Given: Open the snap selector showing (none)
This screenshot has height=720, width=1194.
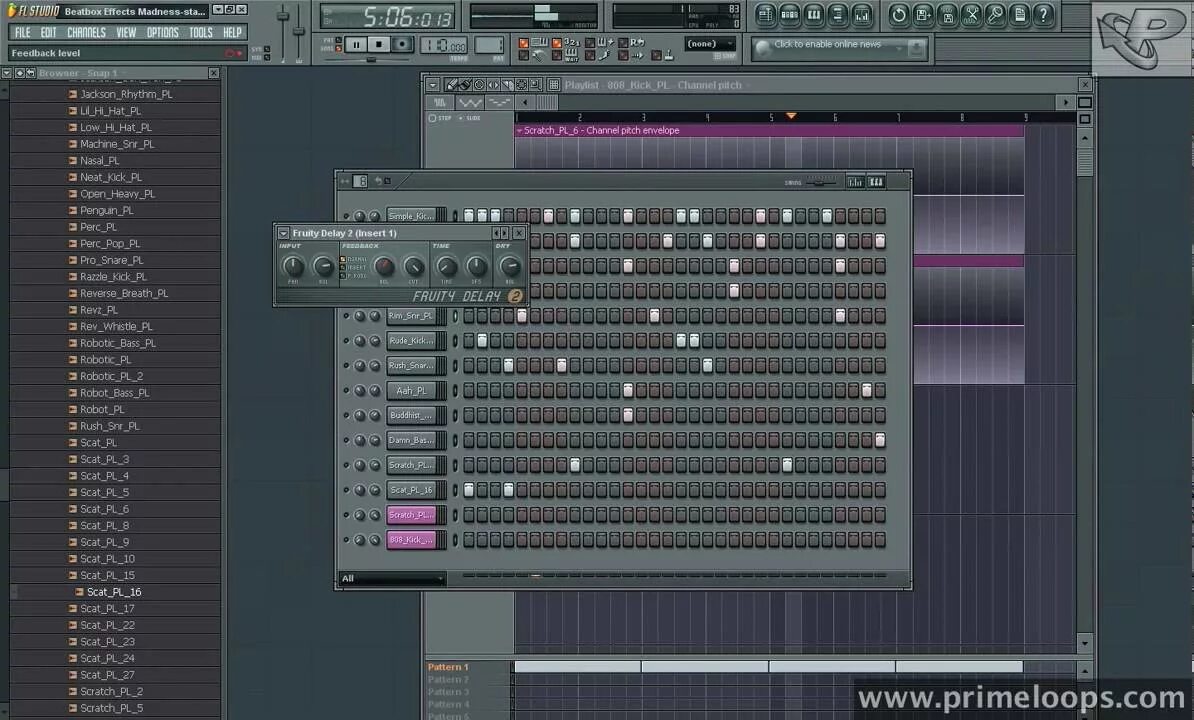Looking at the screenshot, I should tap(711, 43).
